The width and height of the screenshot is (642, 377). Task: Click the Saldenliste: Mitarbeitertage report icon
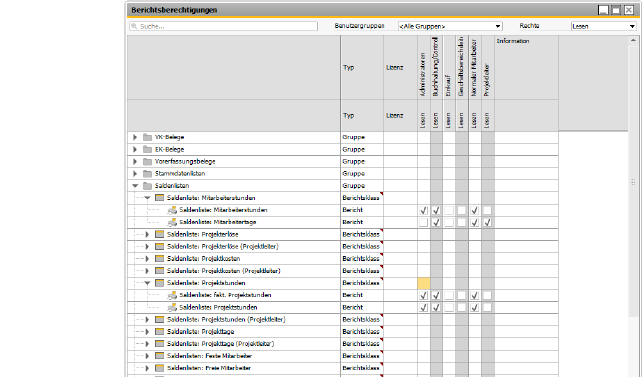[172, 222]
